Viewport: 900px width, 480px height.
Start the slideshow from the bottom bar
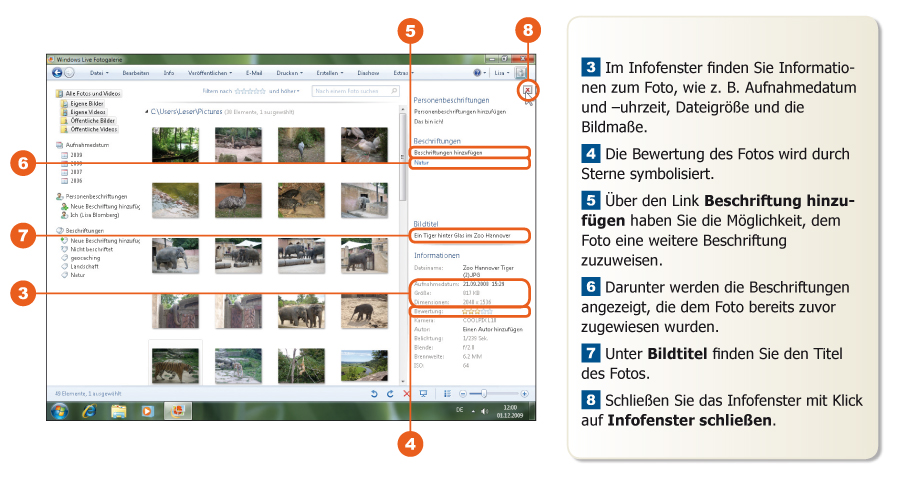point(424,394)
